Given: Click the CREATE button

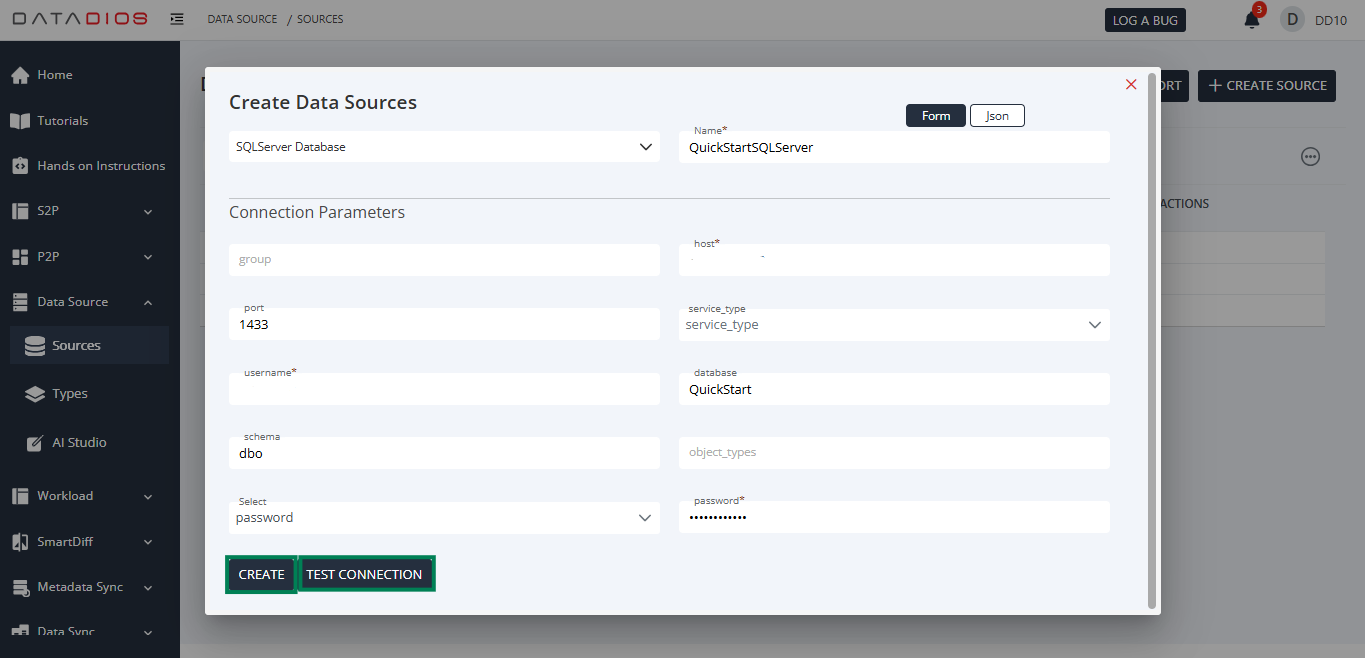Looking at the screenshot, I should click(261, 575).
